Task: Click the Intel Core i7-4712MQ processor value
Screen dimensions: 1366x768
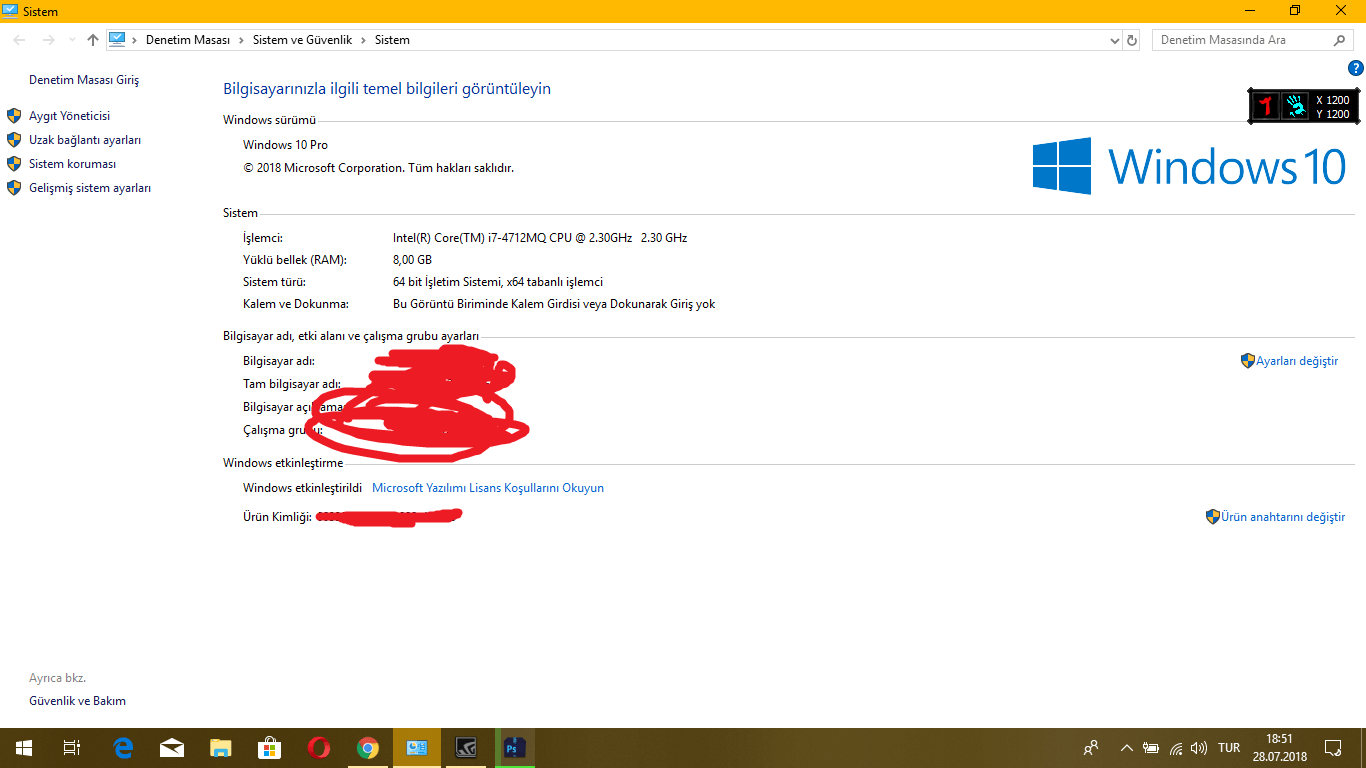Action: coord(540,238)
